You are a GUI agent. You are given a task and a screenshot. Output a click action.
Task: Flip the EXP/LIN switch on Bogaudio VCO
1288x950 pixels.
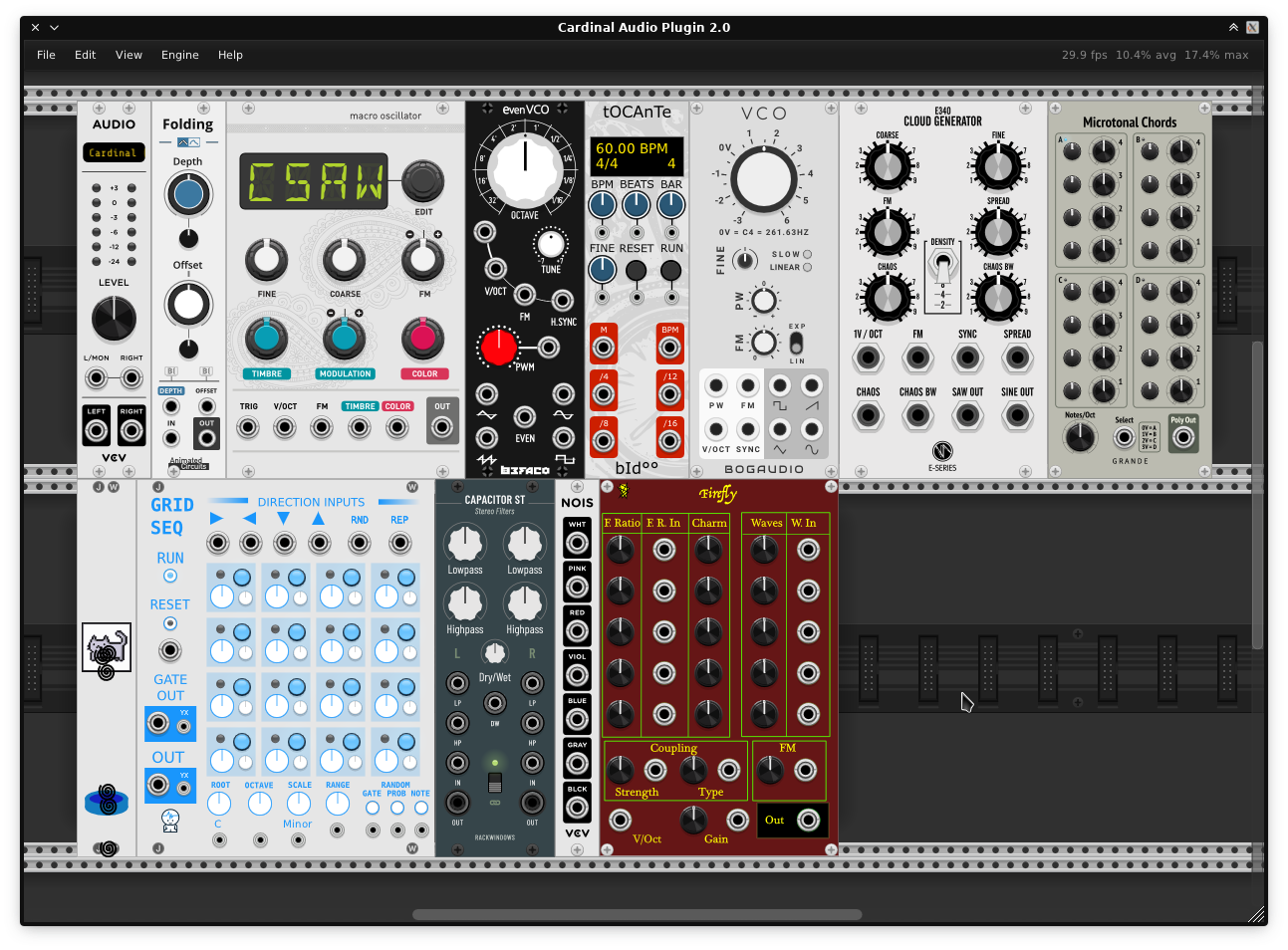[796, 344]
